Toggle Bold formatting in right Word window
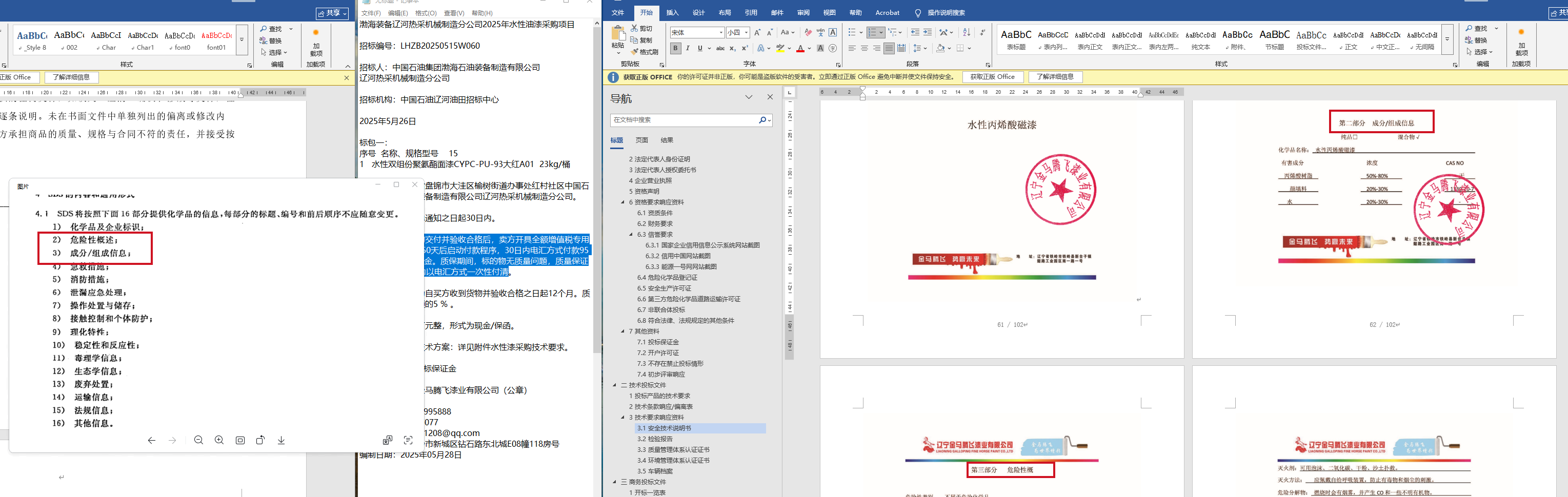 pos(675,48)
